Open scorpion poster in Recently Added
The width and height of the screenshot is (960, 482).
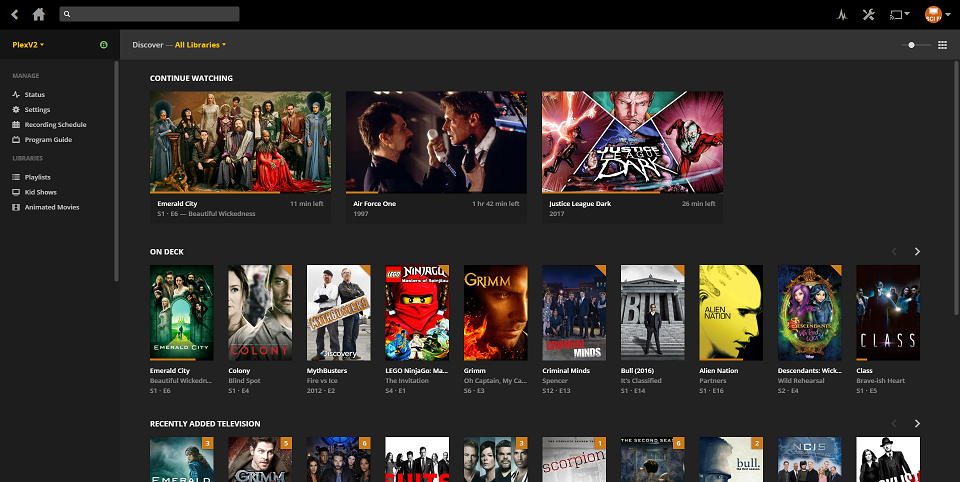tap(574, 459)
